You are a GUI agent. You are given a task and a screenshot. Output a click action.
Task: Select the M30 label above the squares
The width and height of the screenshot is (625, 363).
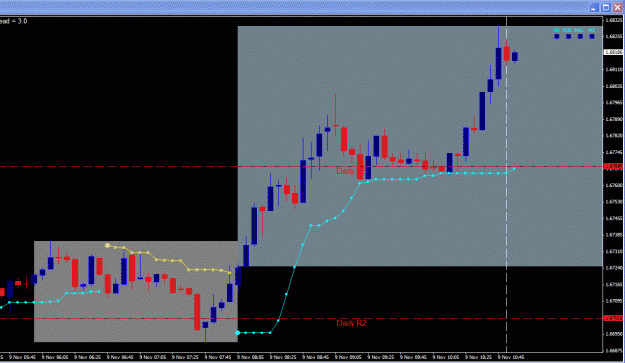pyautogui.click(x=567, y=30)
